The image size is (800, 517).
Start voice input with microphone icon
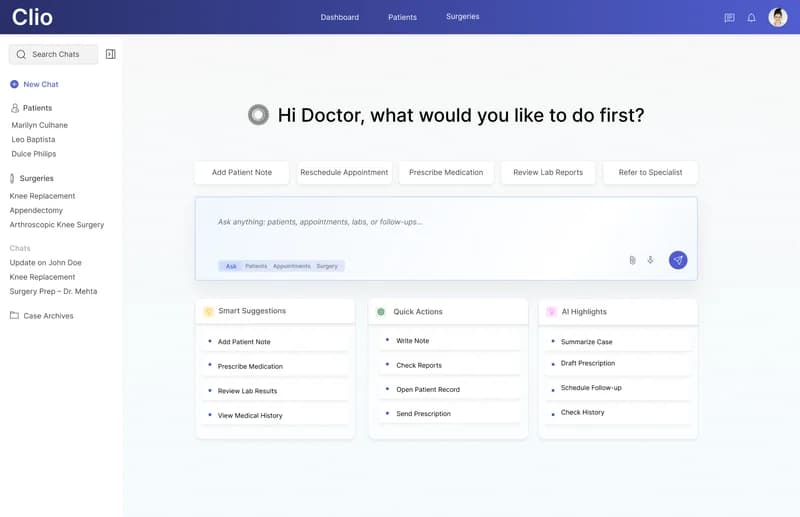651,260
